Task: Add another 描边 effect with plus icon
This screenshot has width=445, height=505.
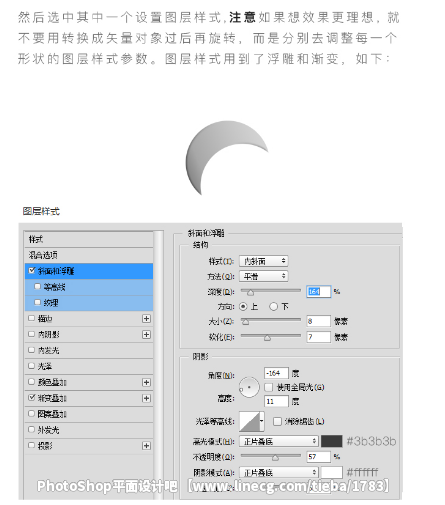Action: click(146, 319)
